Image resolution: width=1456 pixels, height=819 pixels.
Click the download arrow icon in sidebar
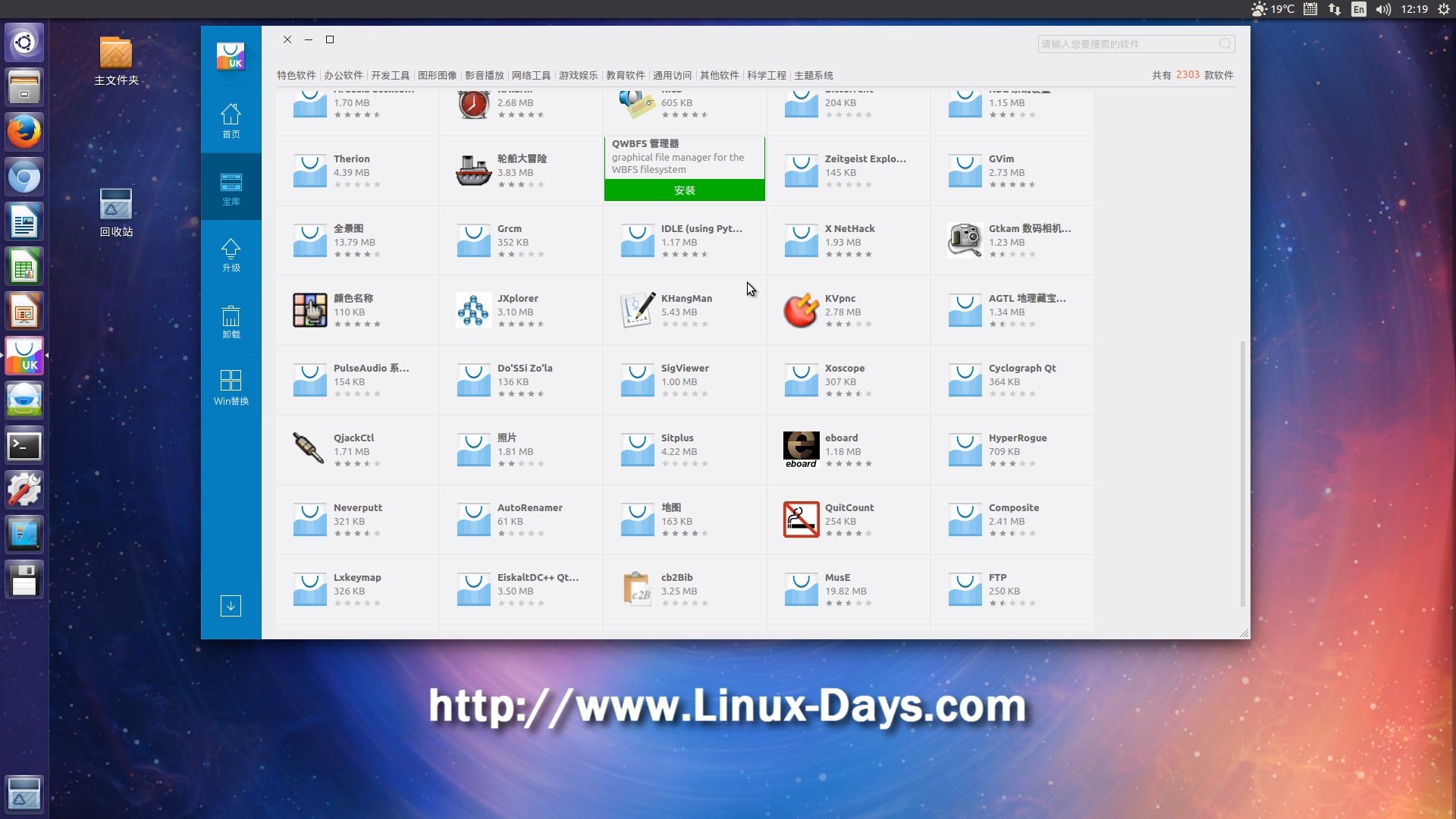231,606
